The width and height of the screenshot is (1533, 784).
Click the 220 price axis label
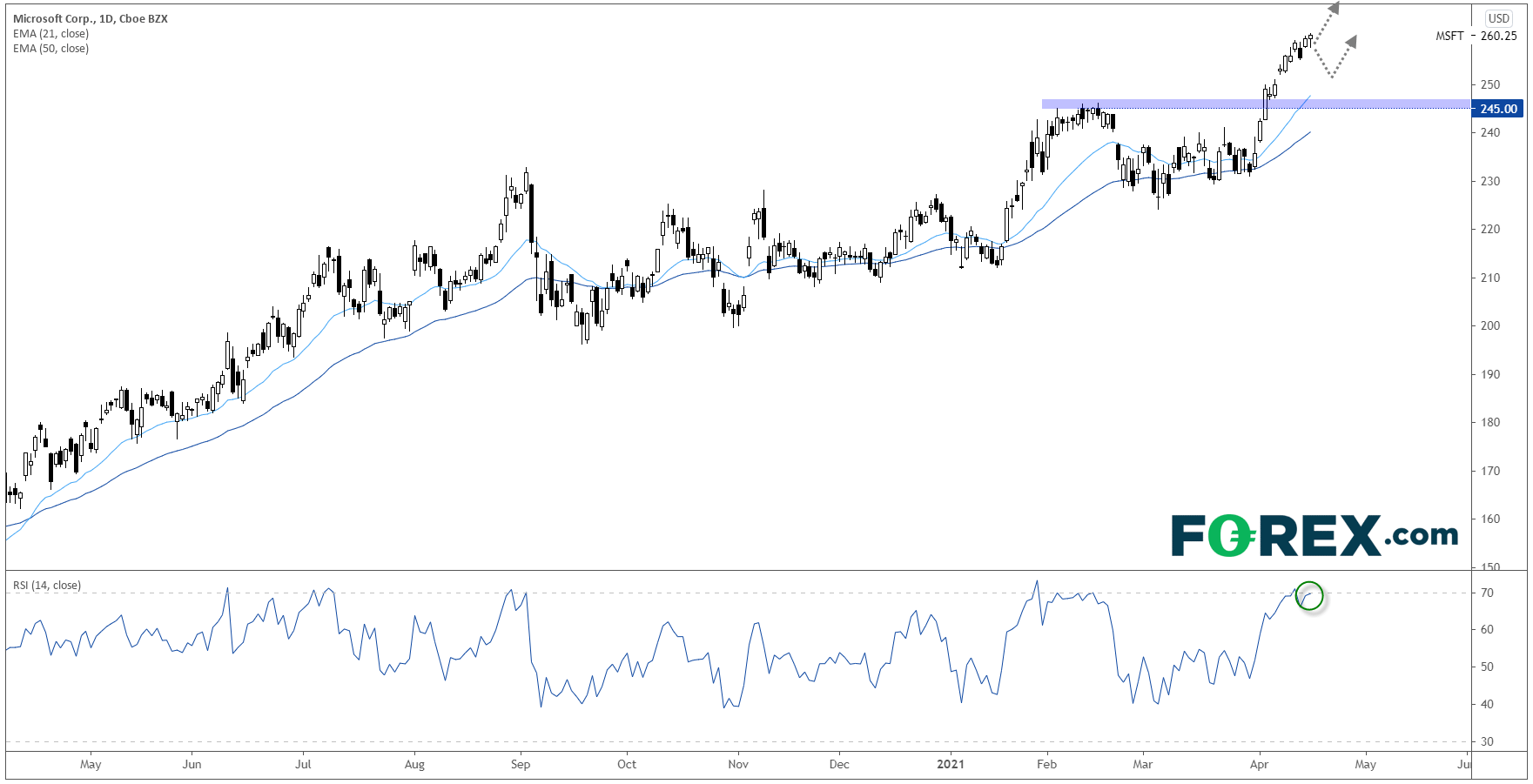click(1490, 229)
